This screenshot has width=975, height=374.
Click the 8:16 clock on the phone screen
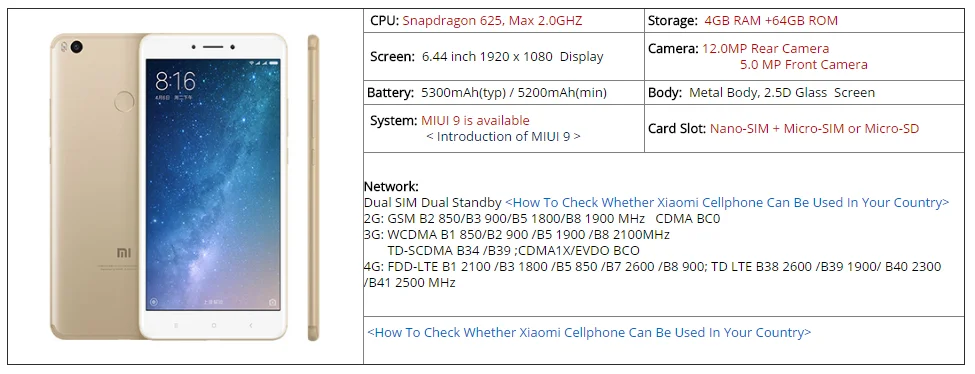pyautogui.click(x=175, y=81)
